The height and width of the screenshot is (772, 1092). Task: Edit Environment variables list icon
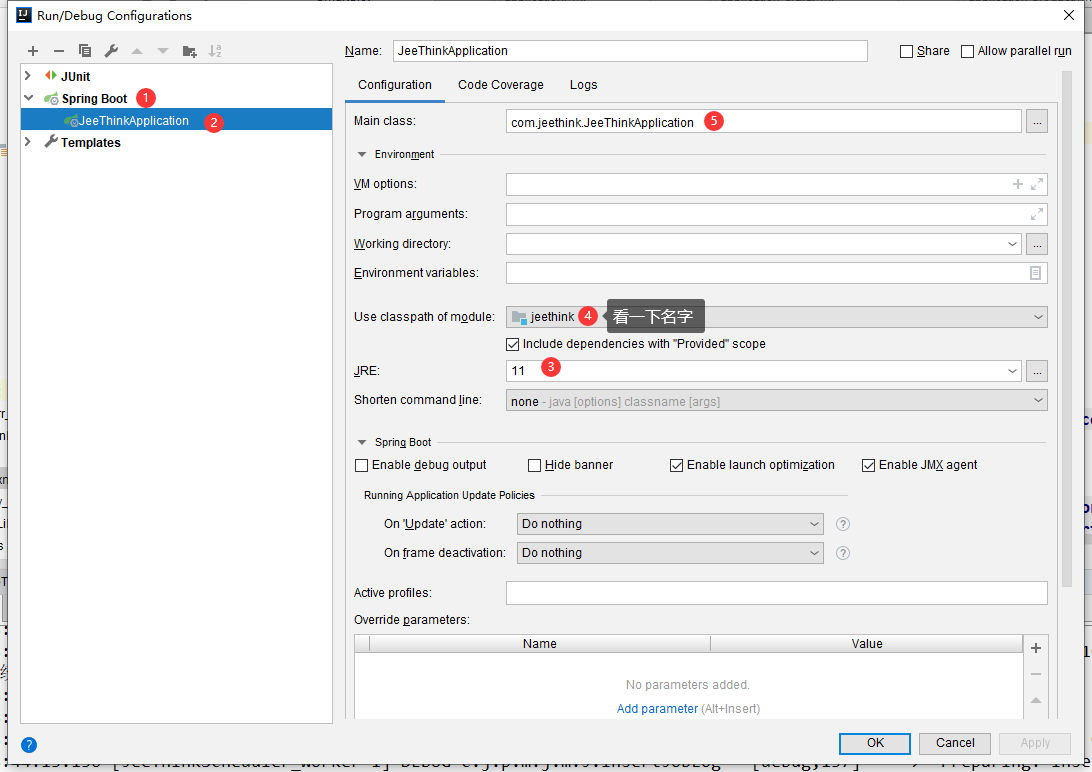tap(1036, 273)
